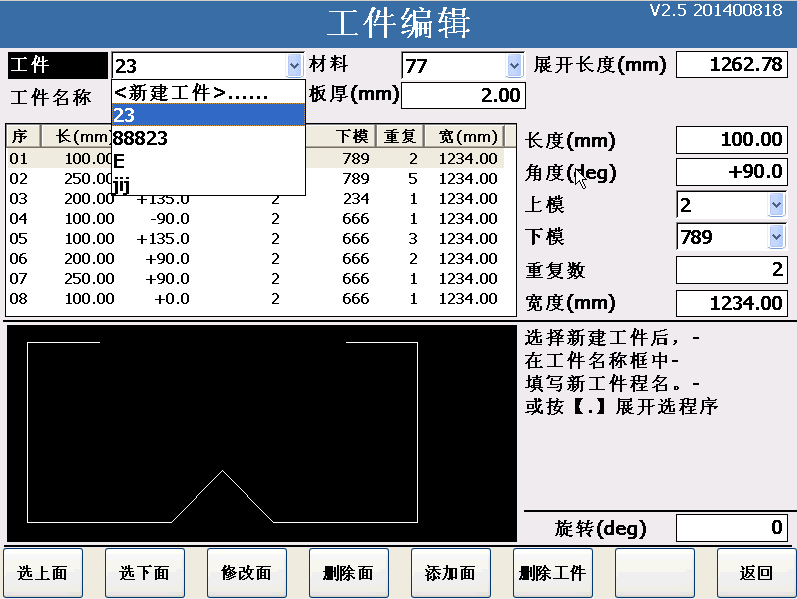Click the 删除工件 button
The width and height of the screenshot is (798, 599).
[553, 573]
